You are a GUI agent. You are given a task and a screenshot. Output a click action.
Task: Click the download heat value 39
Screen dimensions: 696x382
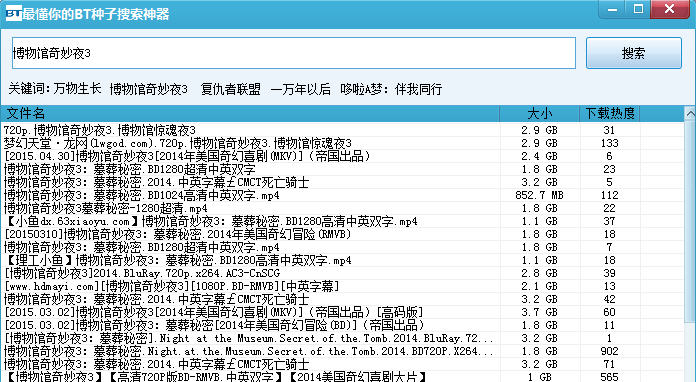click(609, 273)
